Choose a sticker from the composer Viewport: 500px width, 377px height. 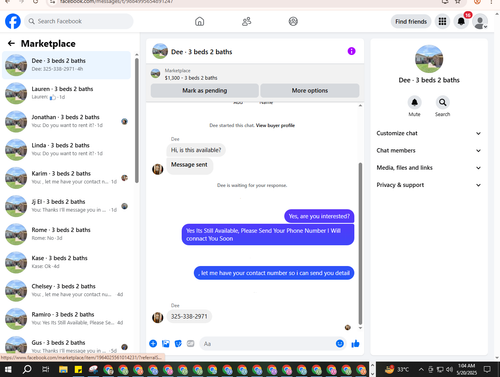pos(178,344)
